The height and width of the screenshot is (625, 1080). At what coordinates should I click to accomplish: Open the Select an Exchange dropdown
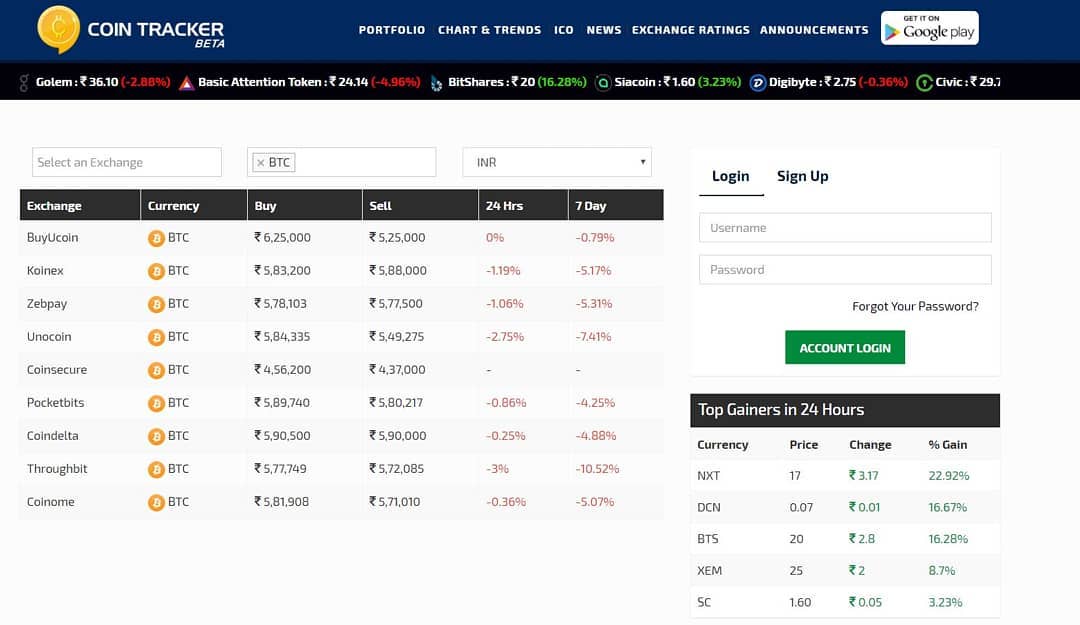coord(127,162)
